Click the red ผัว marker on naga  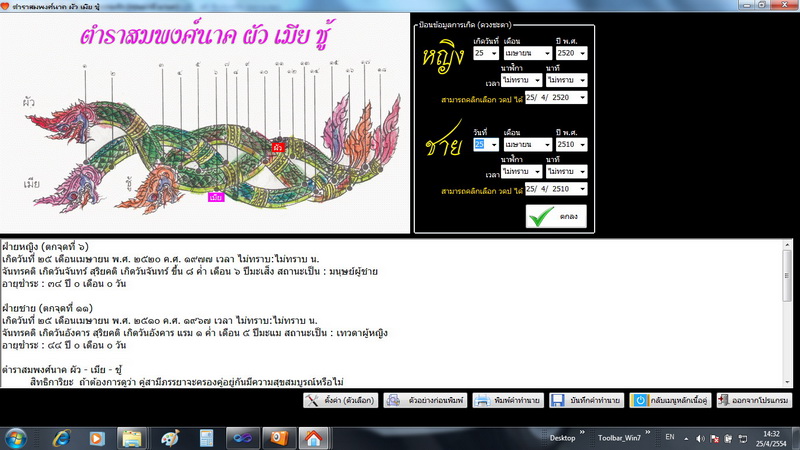click(x=278, y=147)
